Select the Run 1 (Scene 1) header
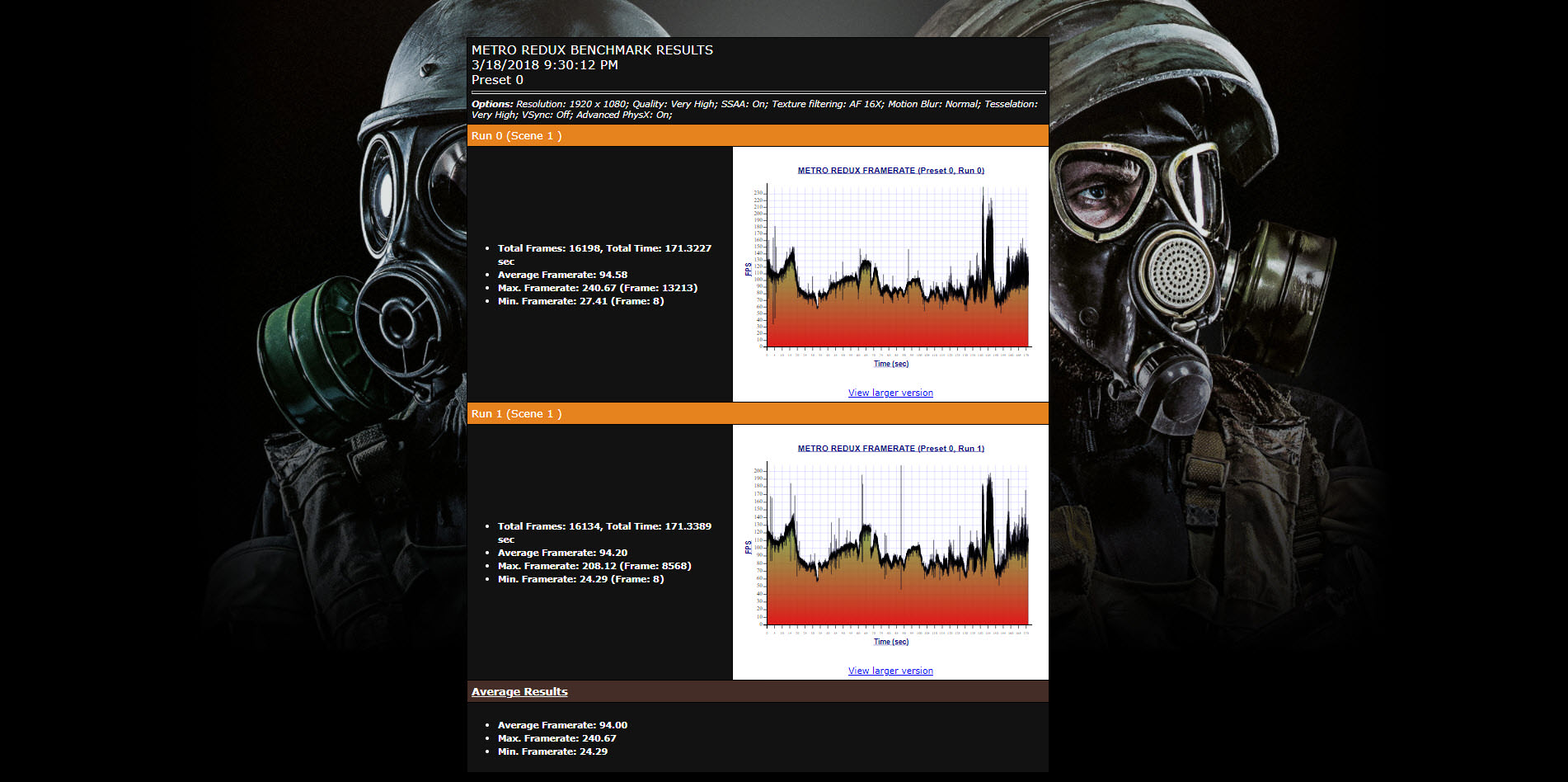Viewport: 1568px width, 782px height. click(x=758, y=414)
